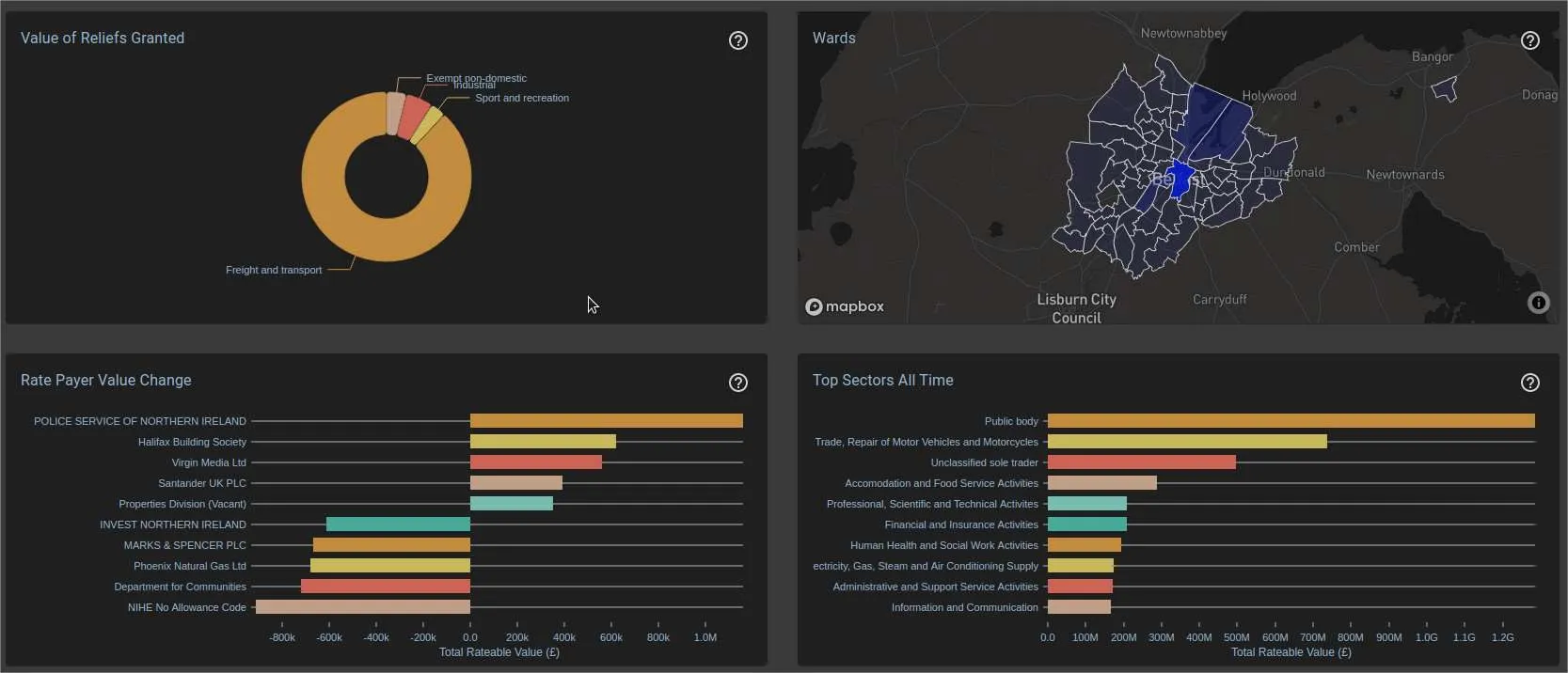Click Trade, Repair of Motor Vehicles bar
The width and height of the screenshot is (1568, 673).
[x=1187, y=442]
